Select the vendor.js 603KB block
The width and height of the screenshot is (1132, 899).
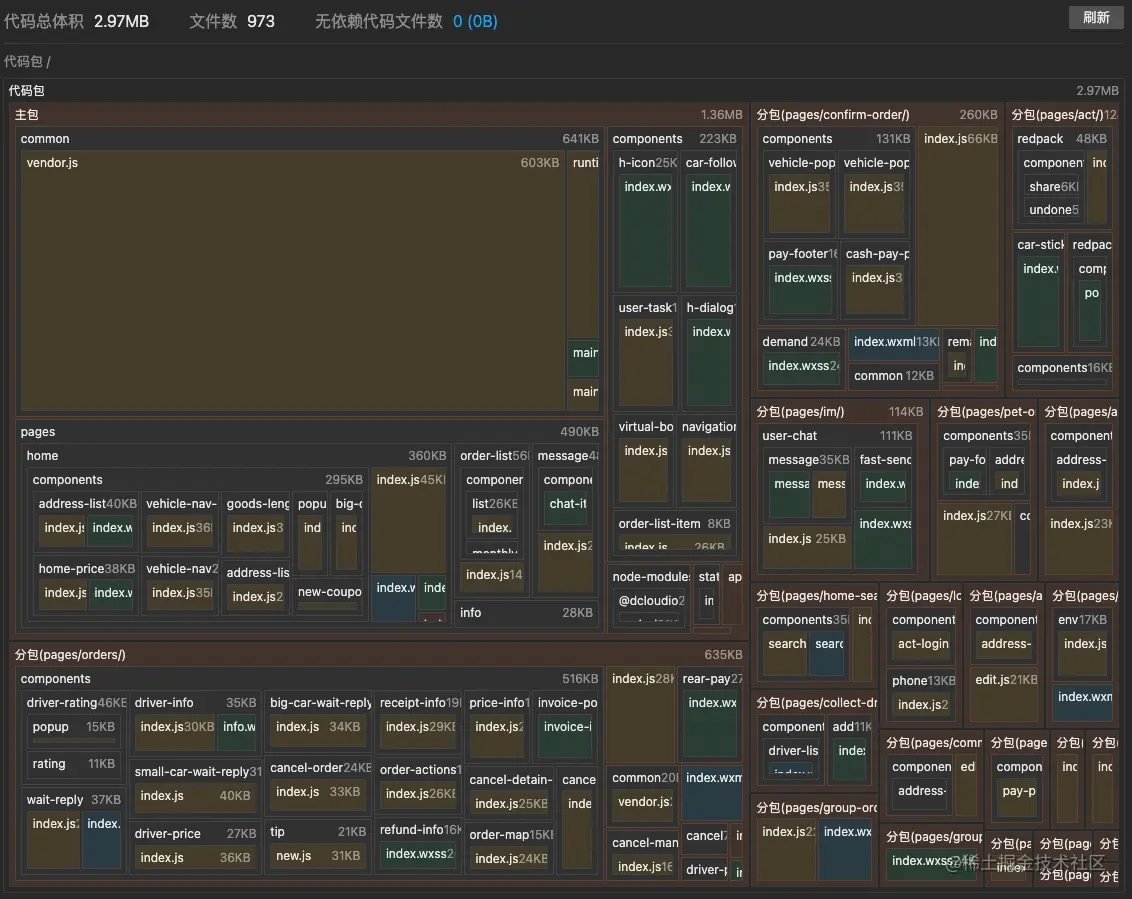(292, 281)
